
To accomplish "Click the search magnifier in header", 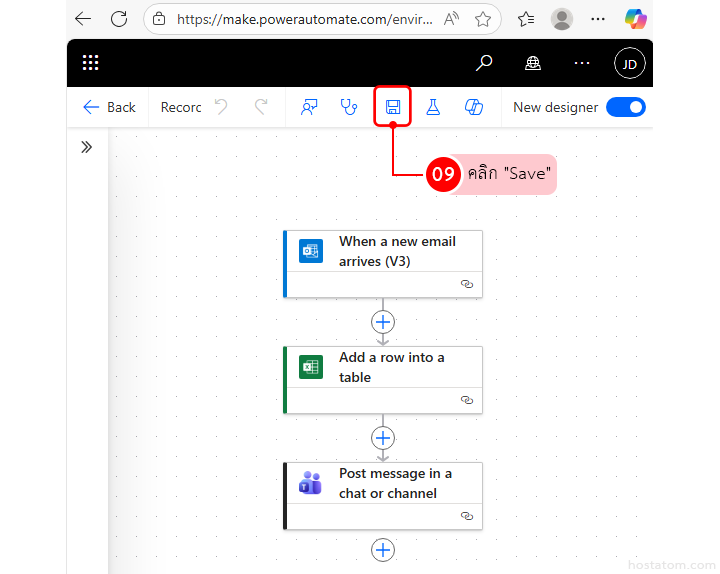I will tap(484, 63).
